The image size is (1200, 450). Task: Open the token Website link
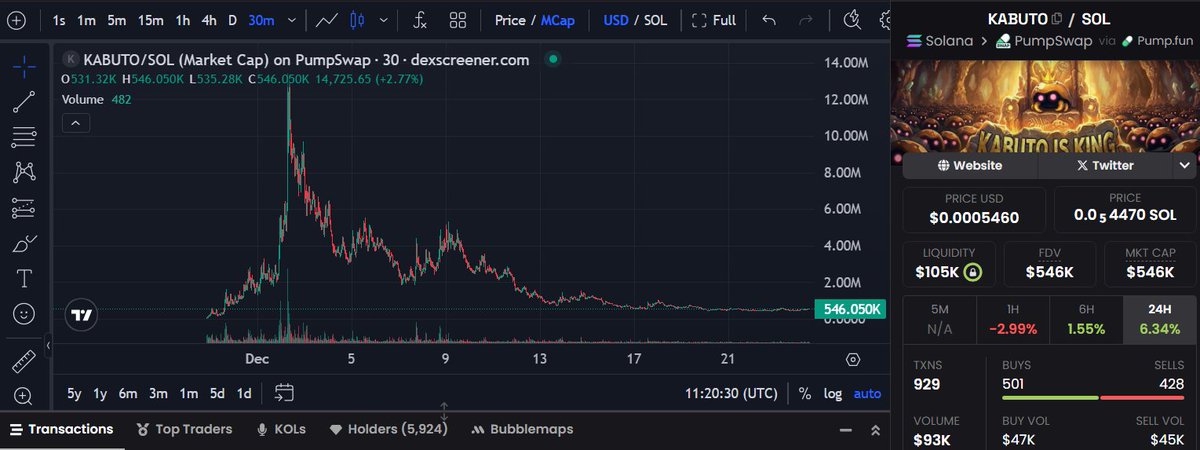(970, 165)
